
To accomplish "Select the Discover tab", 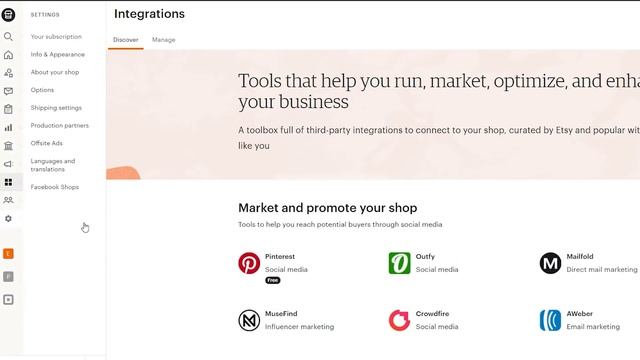I will coord(126,40).
